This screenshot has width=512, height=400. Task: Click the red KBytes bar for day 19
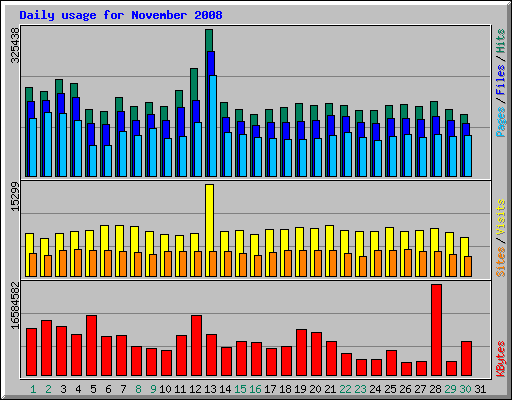301,353
